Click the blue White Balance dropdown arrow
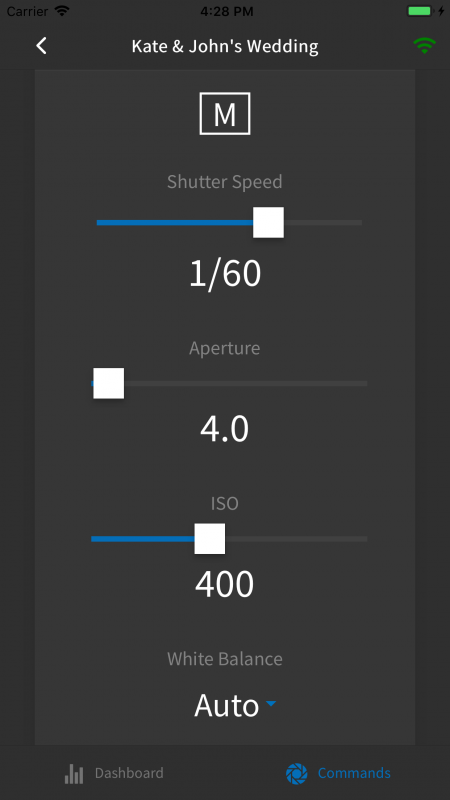Image resolution: width=450 pixels, height=800 pixels. (x=271, y=704)
